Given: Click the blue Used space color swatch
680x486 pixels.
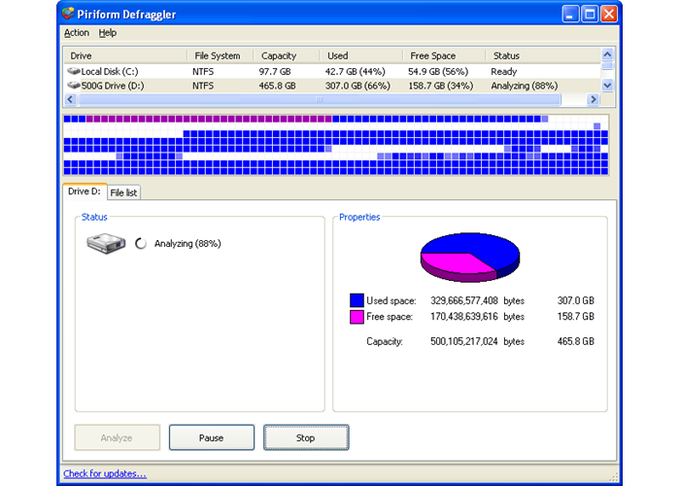Looking at the screenshot, I should coord(356,300).
